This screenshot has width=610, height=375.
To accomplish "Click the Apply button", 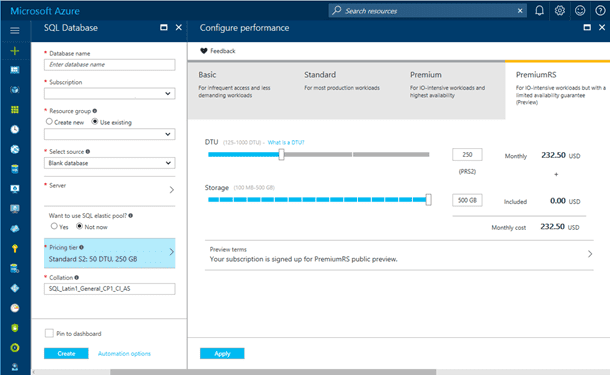I will (x=222, y=353).
